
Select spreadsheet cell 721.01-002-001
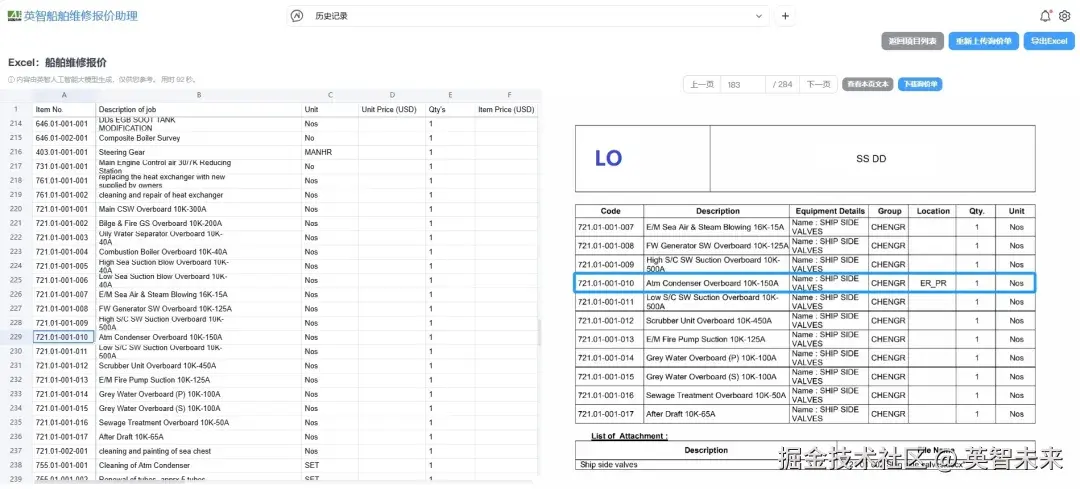64,451
